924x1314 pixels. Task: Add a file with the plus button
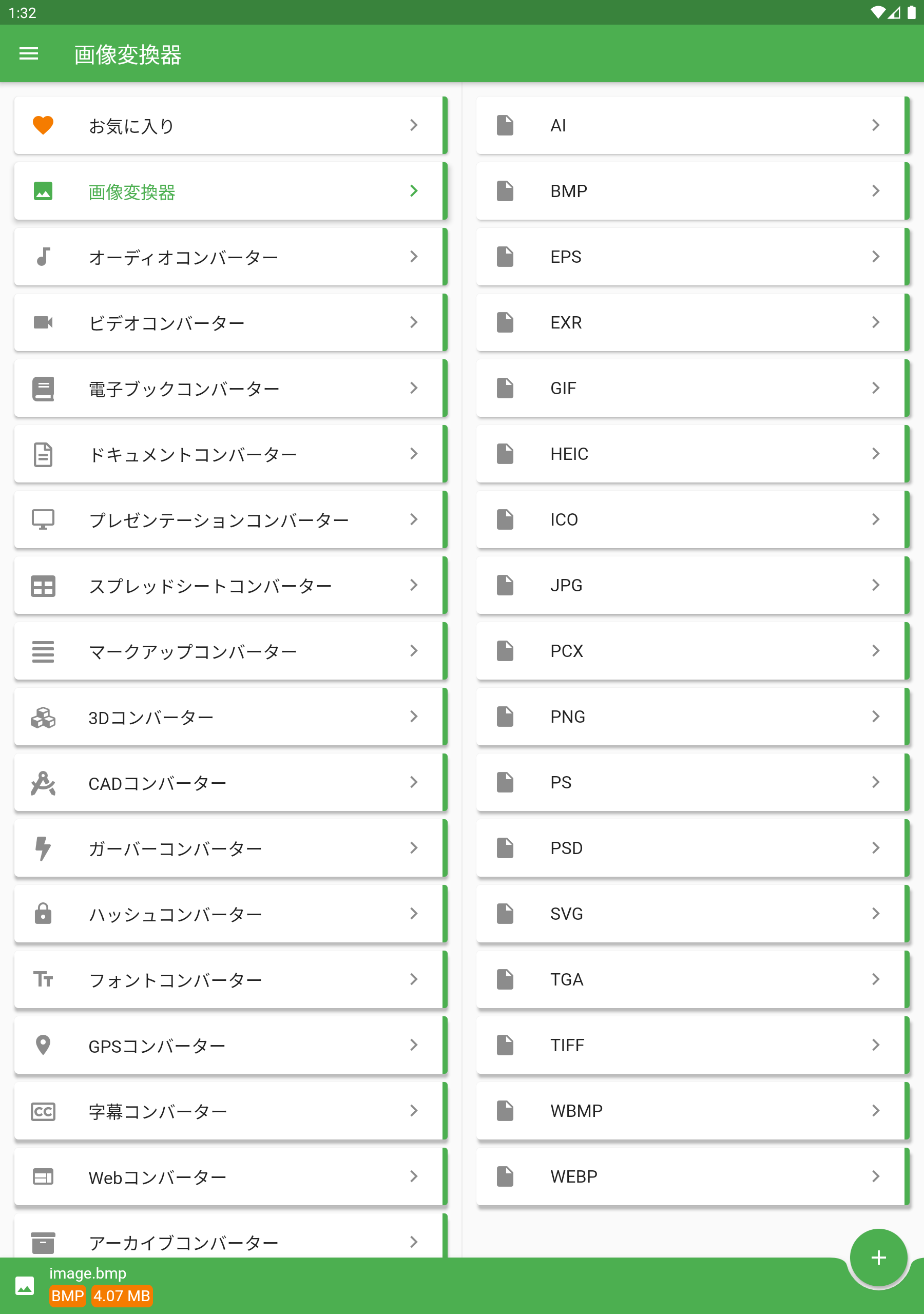[878, 1258]
